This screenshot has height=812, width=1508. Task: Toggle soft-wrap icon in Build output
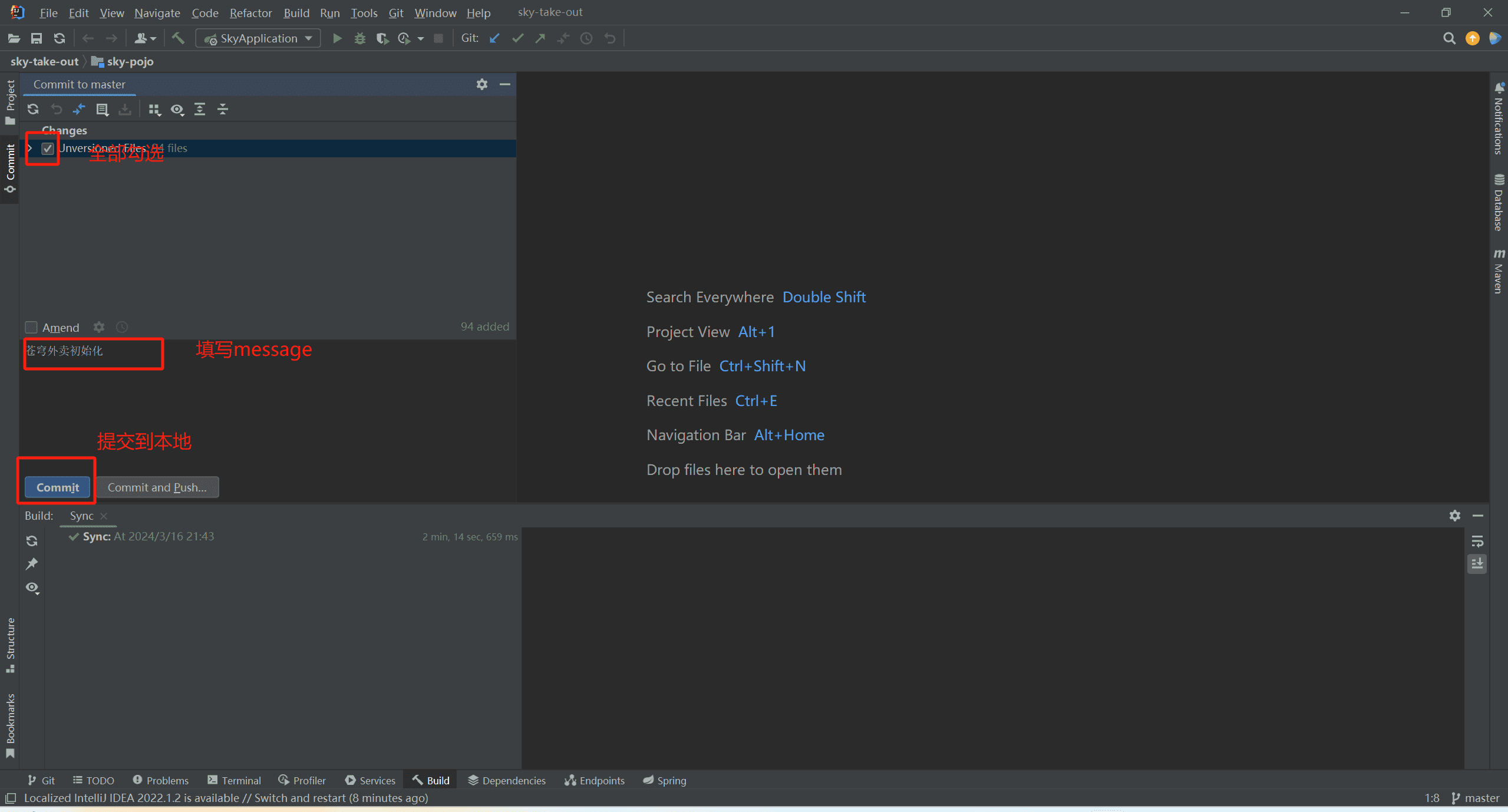(x=1477, y=541)
